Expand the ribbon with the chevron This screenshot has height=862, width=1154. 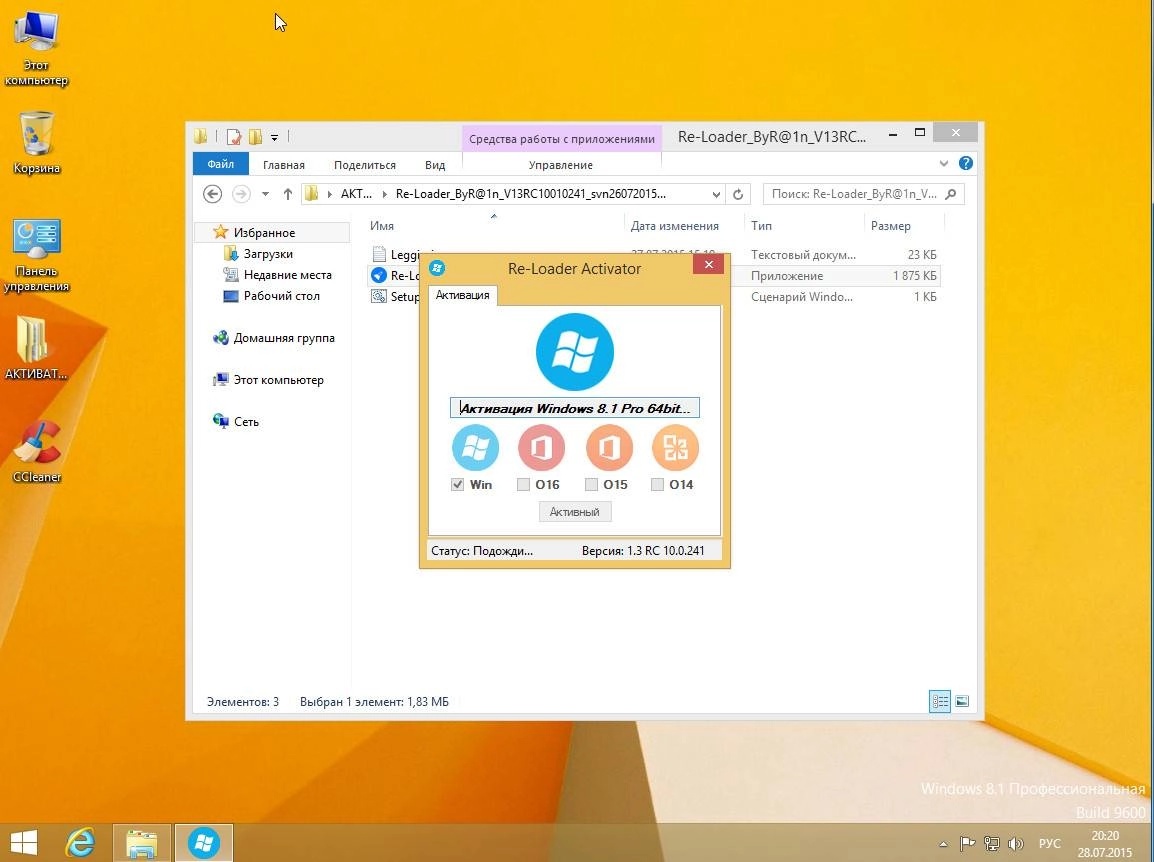tap(944, 163)
